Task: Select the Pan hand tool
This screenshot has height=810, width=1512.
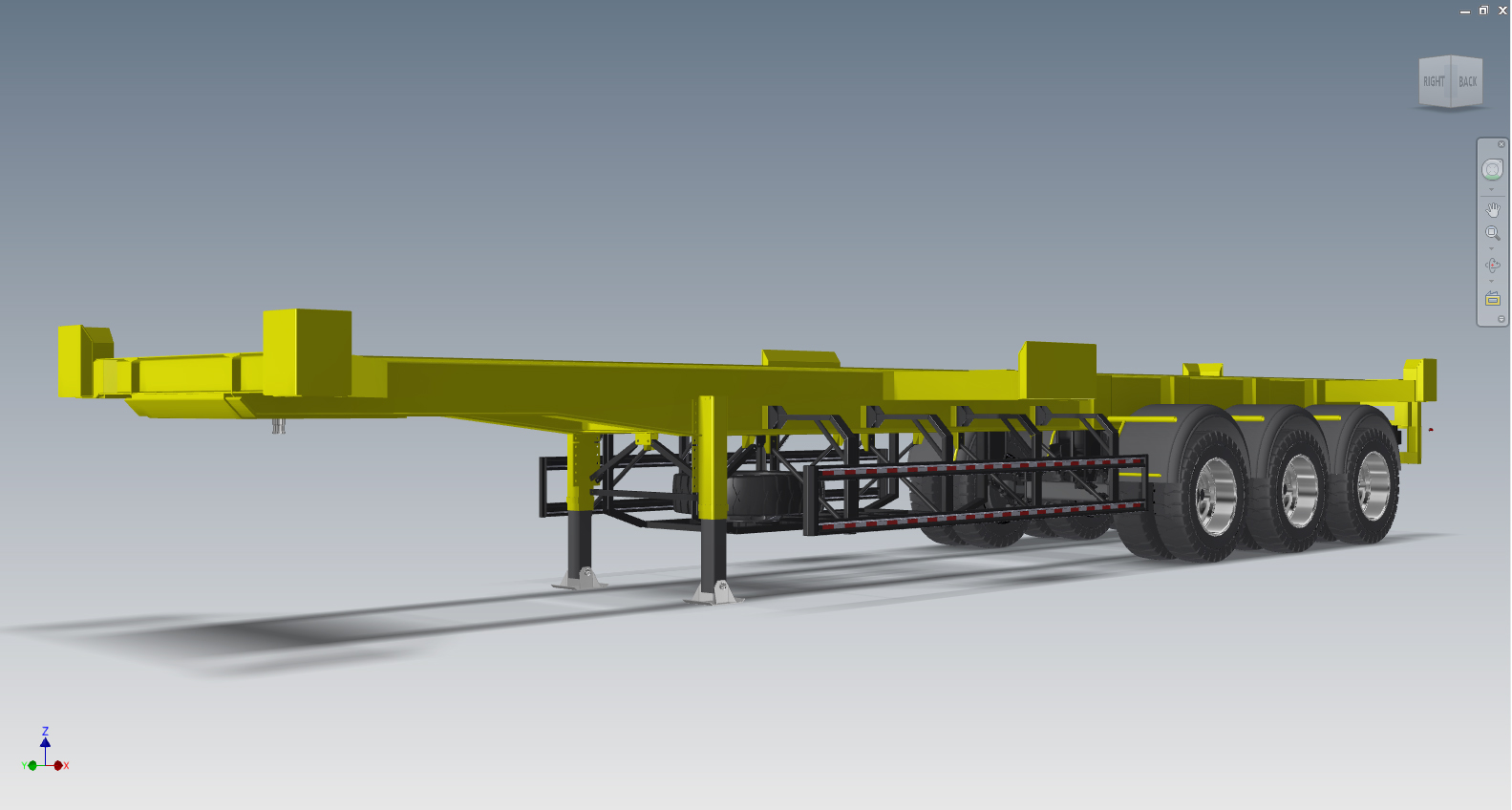Action: coord(1492,209)
